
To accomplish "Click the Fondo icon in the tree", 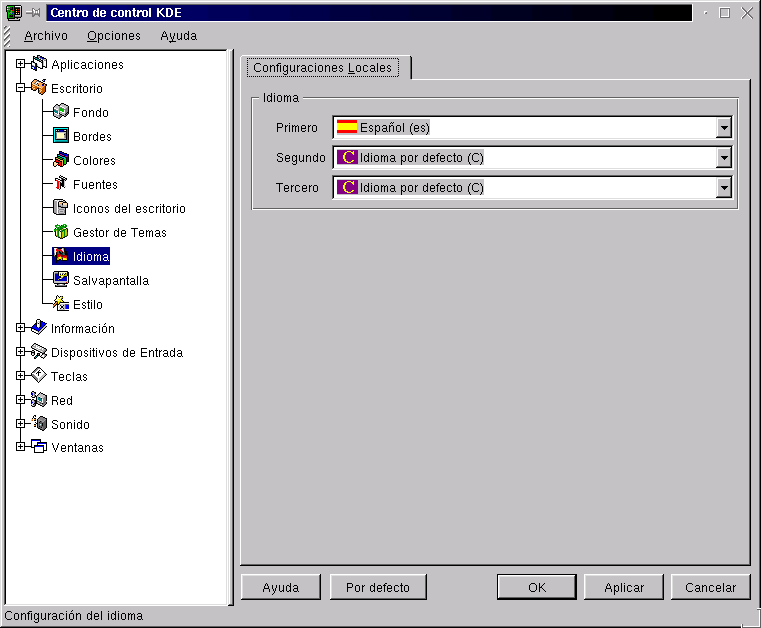I will click(61, 112).
